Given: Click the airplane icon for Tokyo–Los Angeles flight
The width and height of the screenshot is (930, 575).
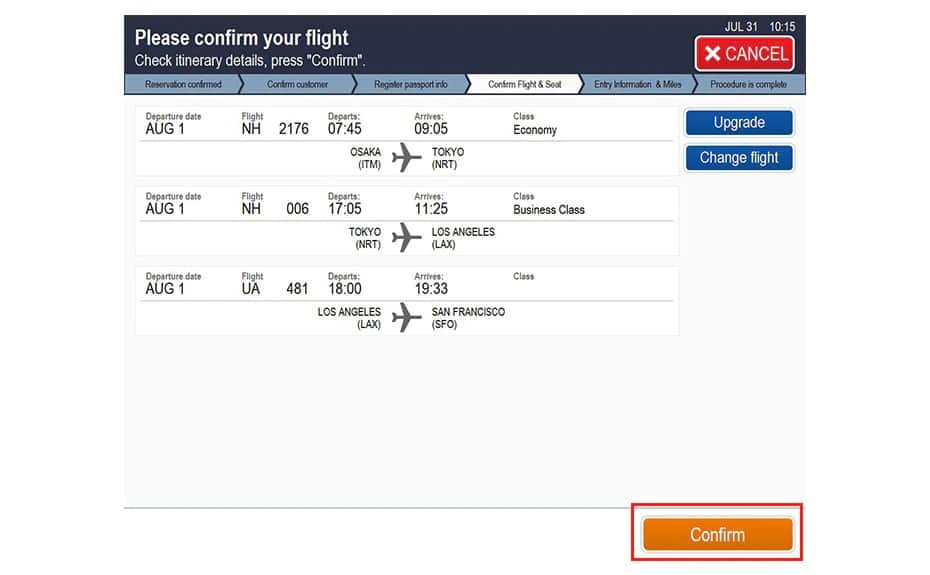Looking at the screenshot, I should 406,238.
